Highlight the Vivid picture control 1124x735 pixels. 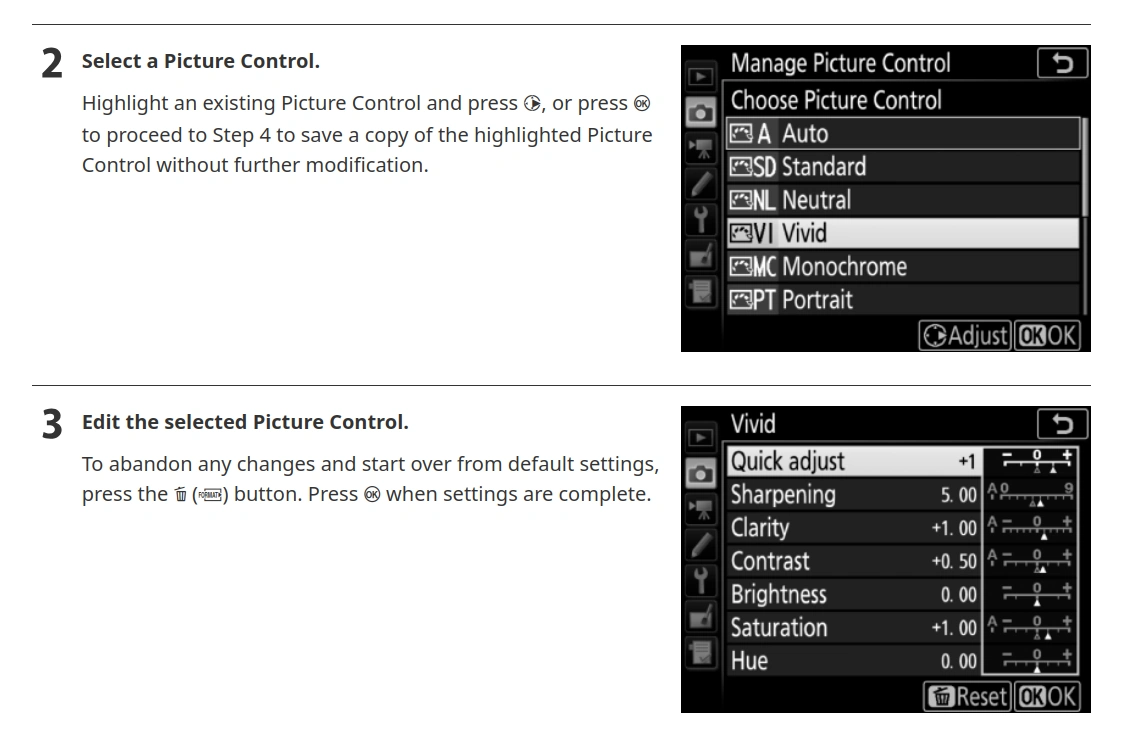pos(903,233)
